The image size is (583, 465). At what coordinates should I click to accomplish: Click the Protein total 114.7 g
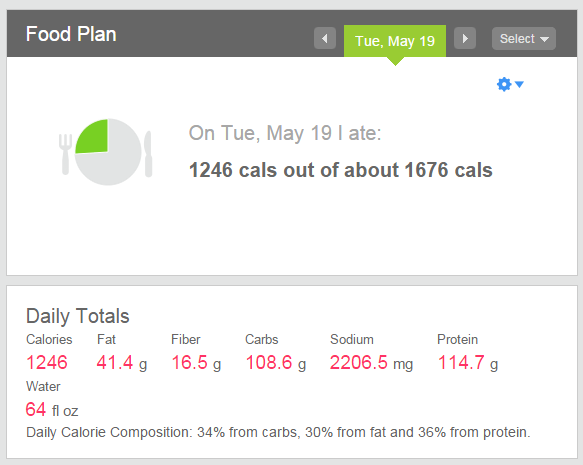click(x=468, y=362)
